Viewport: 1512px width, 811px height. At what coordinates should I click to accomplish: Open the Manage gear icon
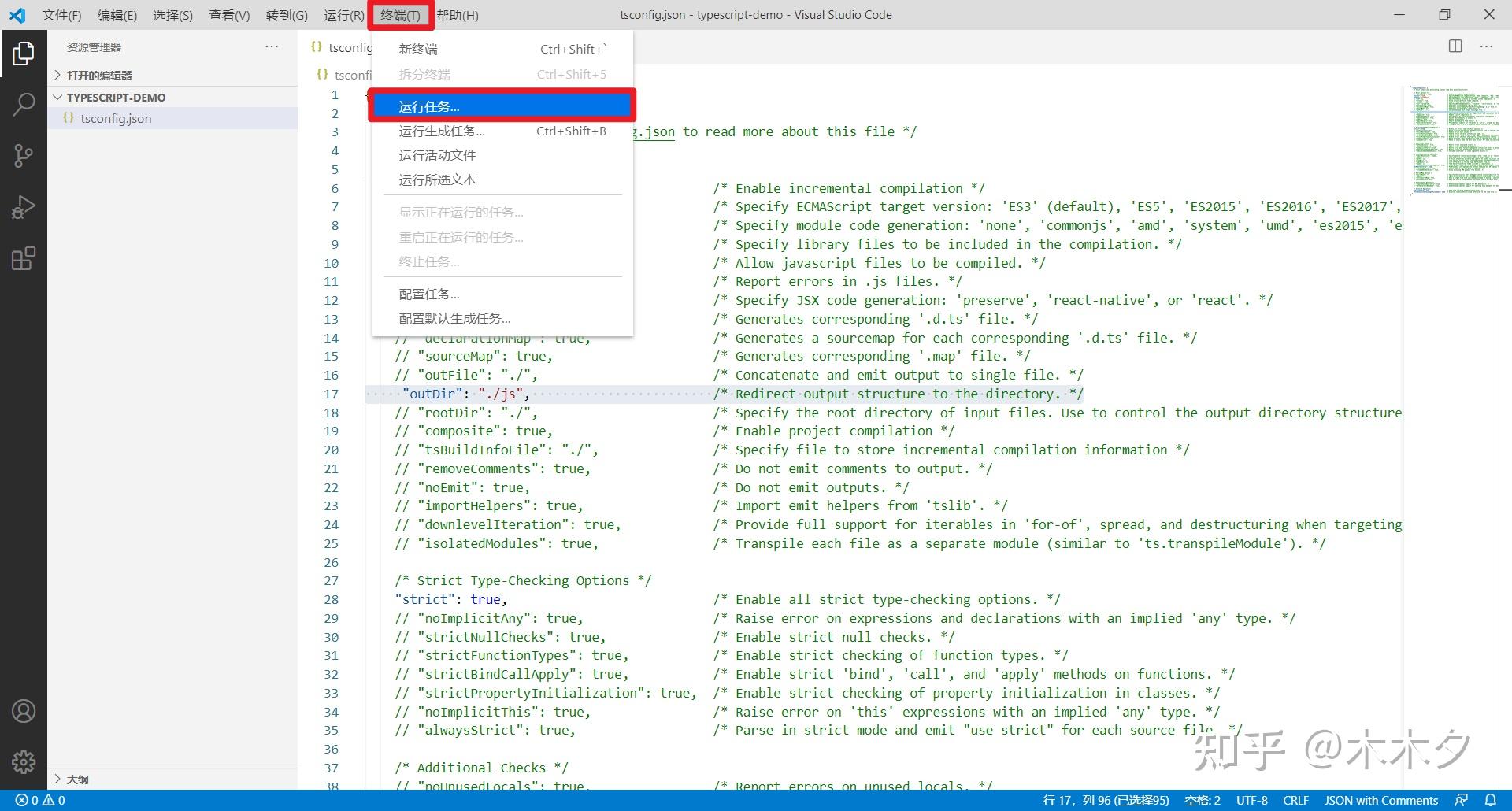[x=24, y=761]
